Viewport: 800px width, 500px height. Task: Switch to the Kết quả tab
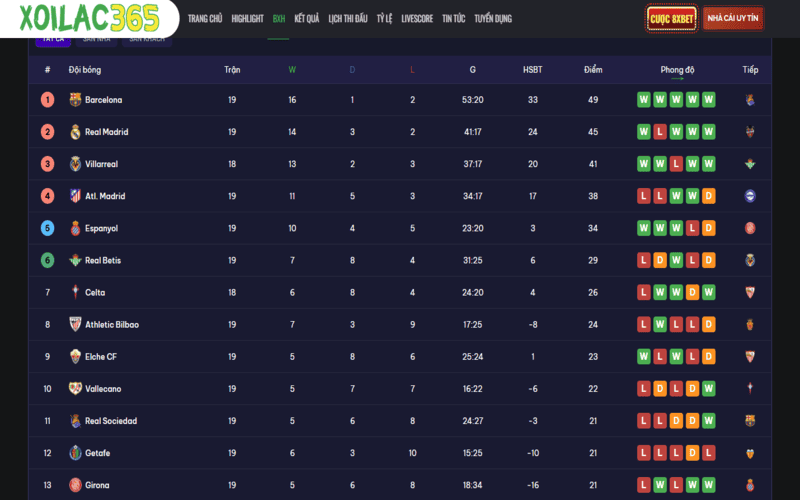tap(307, 19)
